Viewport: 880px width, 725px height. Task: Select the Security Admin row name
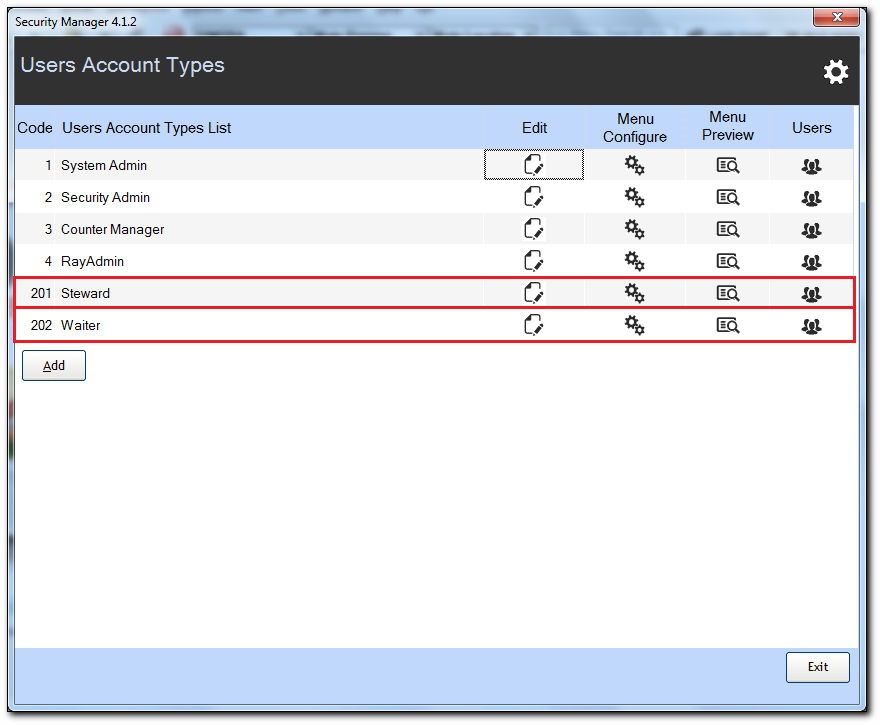(x=106, y=198)
